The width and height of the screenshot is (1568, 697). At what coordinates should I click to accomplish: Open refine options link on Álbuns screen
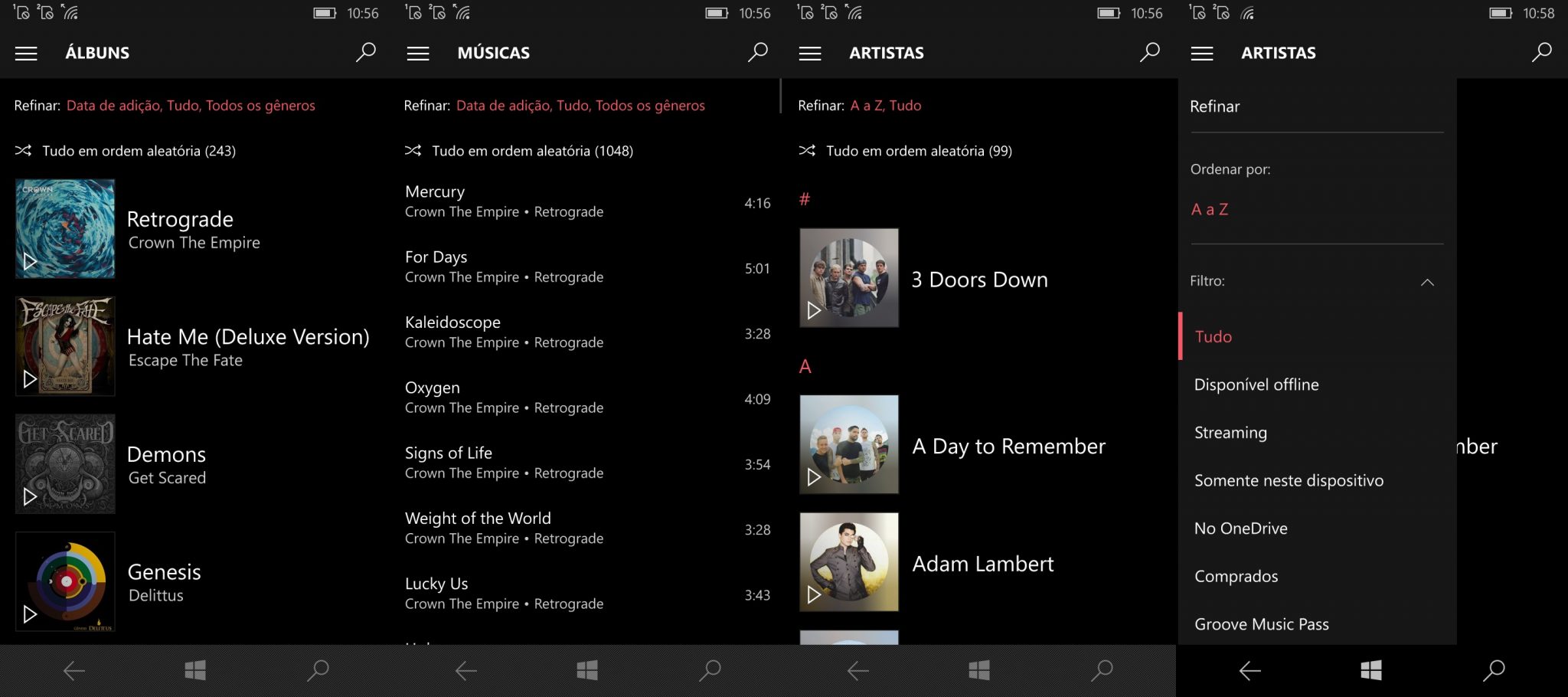[191, 106]
